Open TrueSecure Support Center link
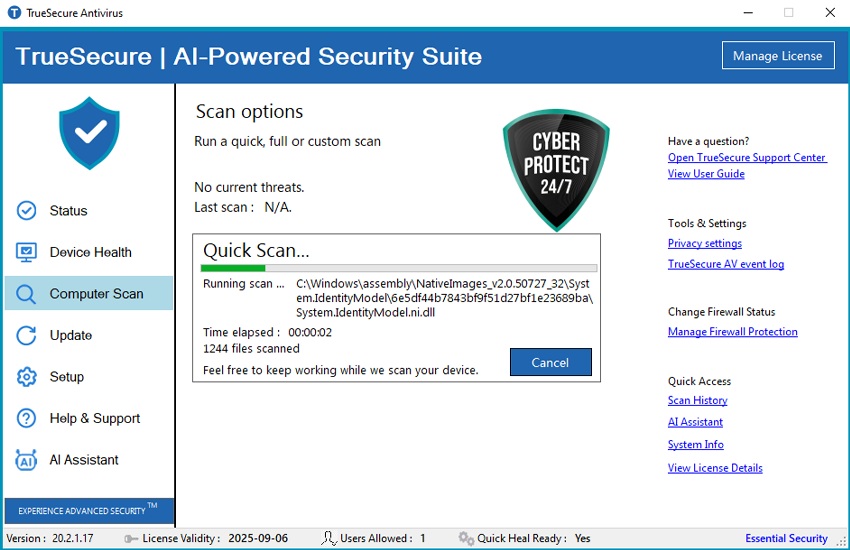The width and height of the screenshot is (850, 550). click(746, 158)
